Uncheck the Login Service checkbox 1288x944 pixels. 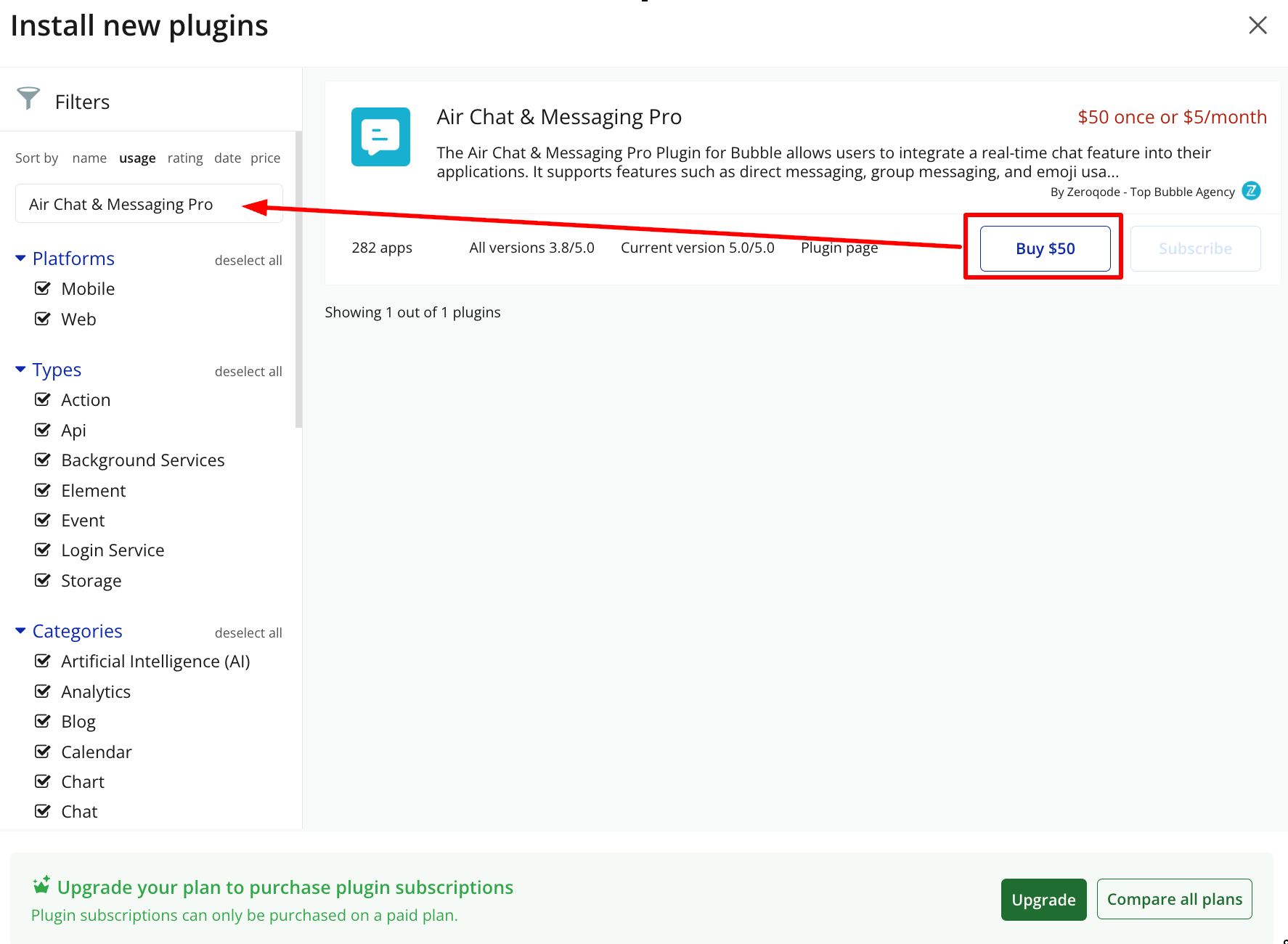[x=43, y=550]
